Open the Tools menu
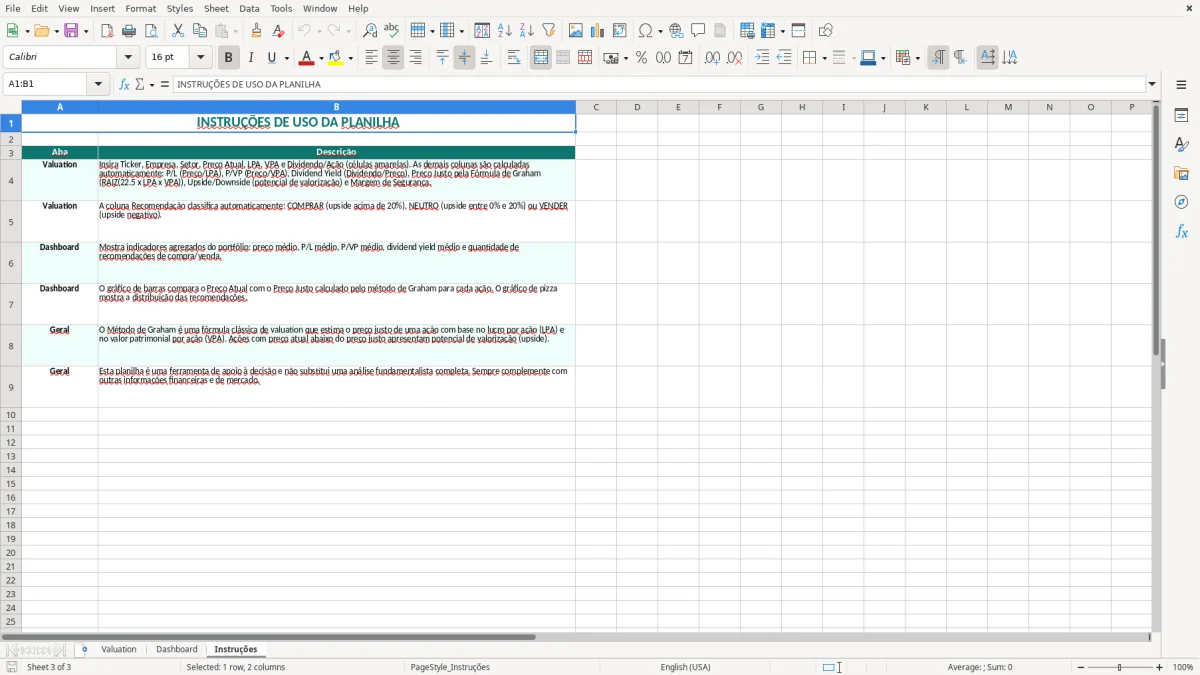This screenshot has width=1200, height=675. point(281,8)
